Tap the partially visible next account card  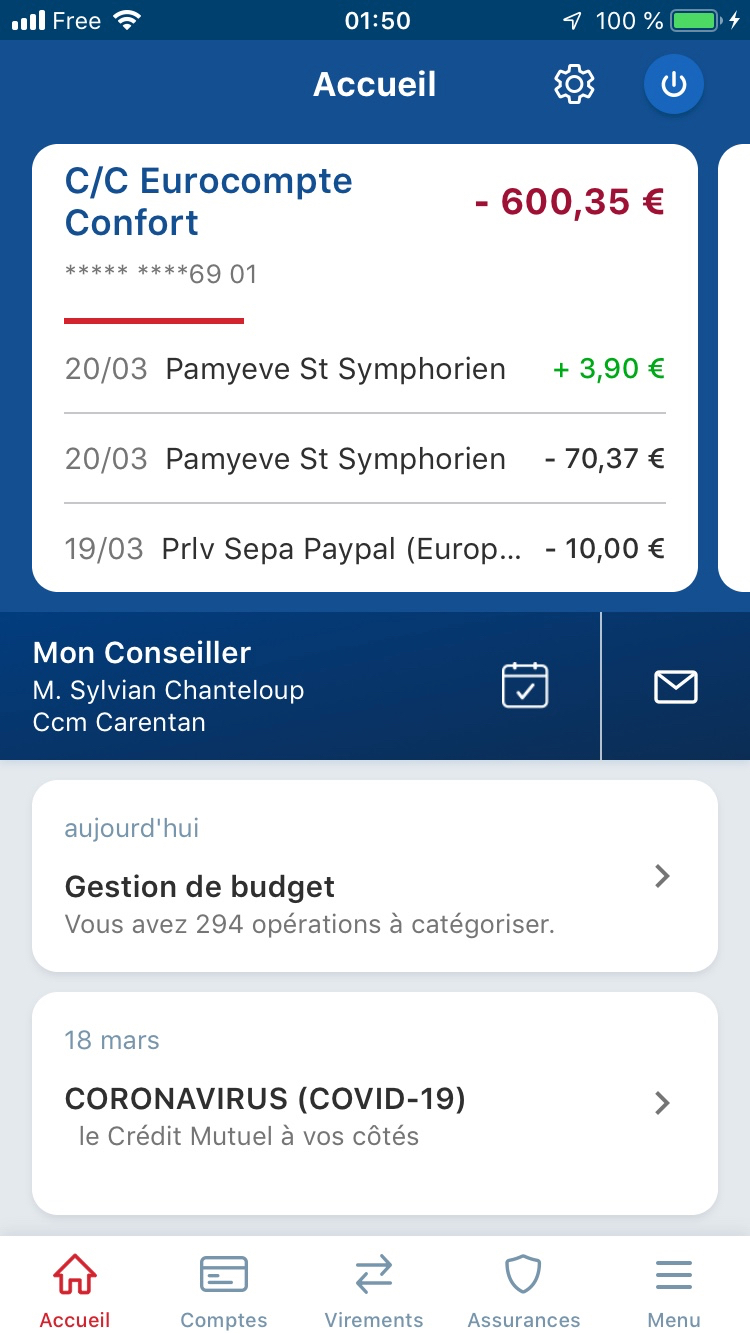[x=735, y=368]
